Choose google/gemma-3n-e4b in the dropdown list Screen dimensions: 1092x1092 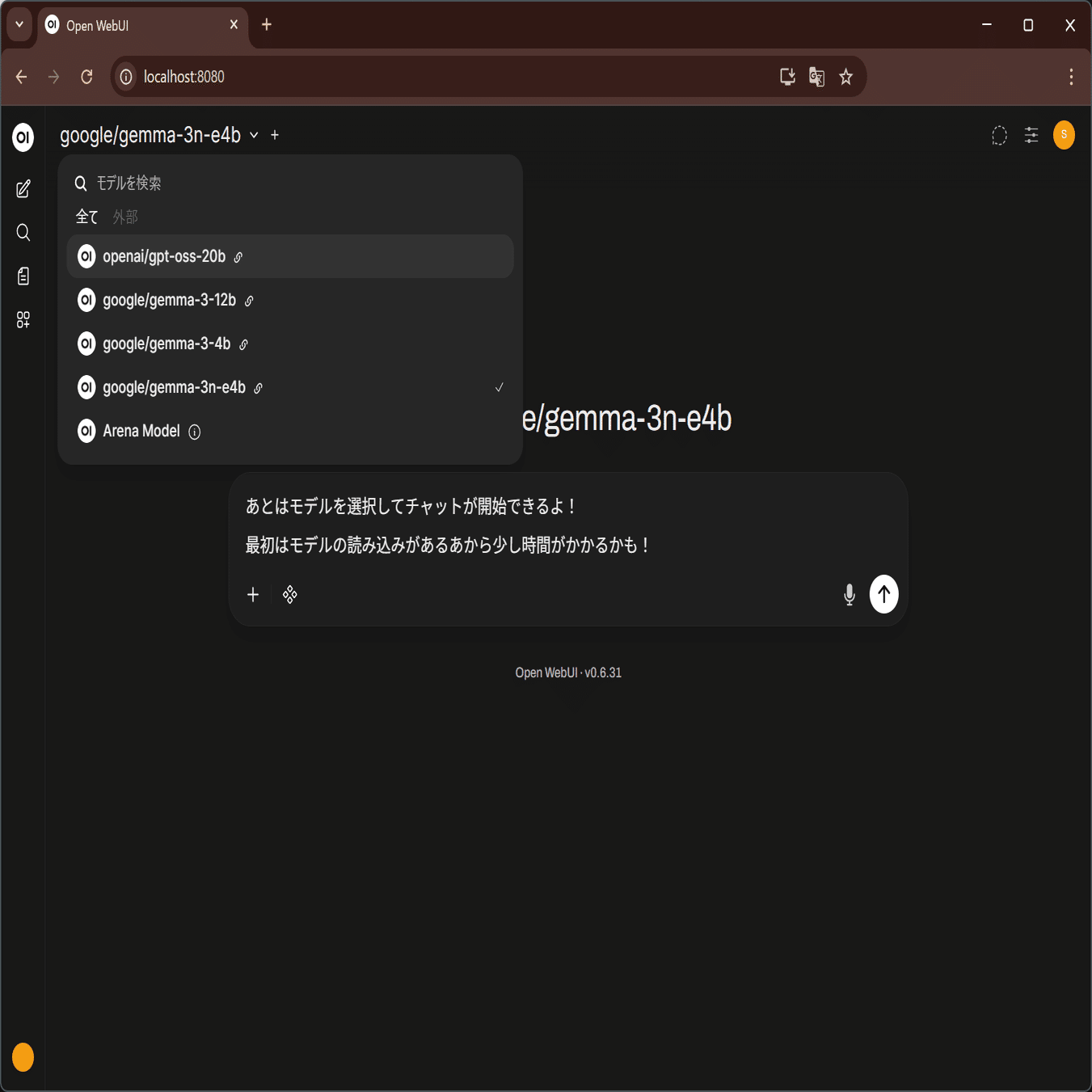290,387
